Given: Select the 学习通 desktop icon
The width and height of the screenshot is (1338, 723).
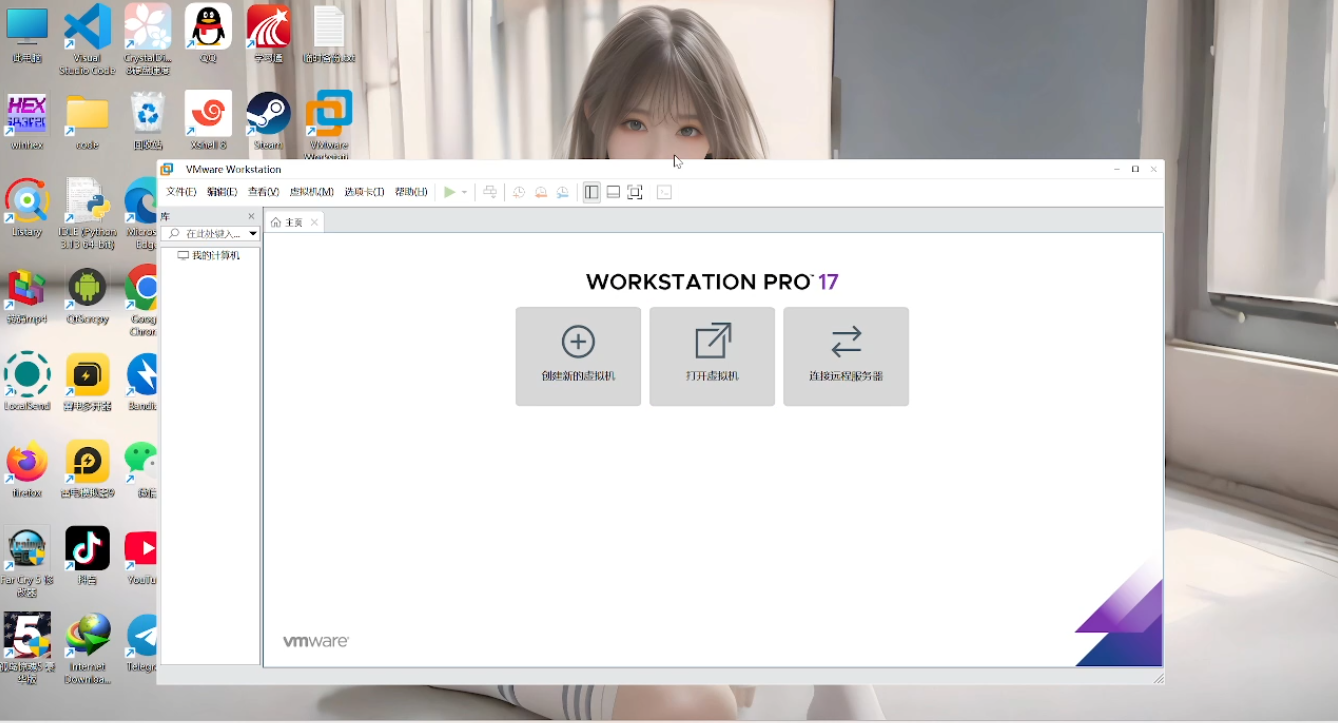Looking at the screenshot, I should coord(268,34).
